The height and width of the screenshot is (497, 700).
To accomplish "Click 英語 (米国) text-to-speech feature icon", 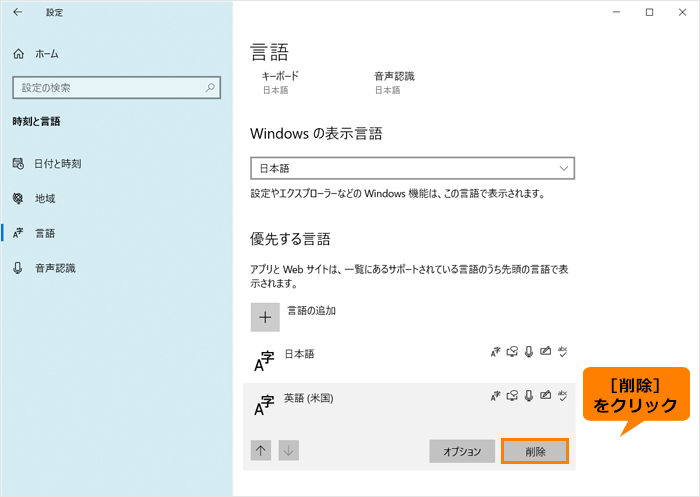I will point(512,396).
